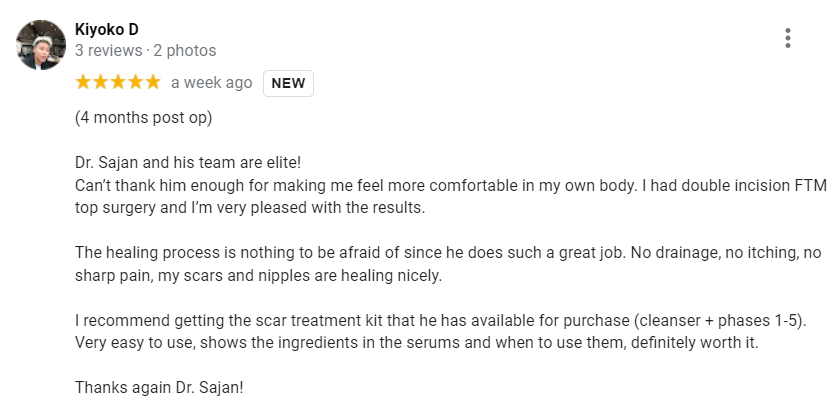Click the NEW badge on the review
Viewport: 840px width, 406px height.
(x=288, y=83)
